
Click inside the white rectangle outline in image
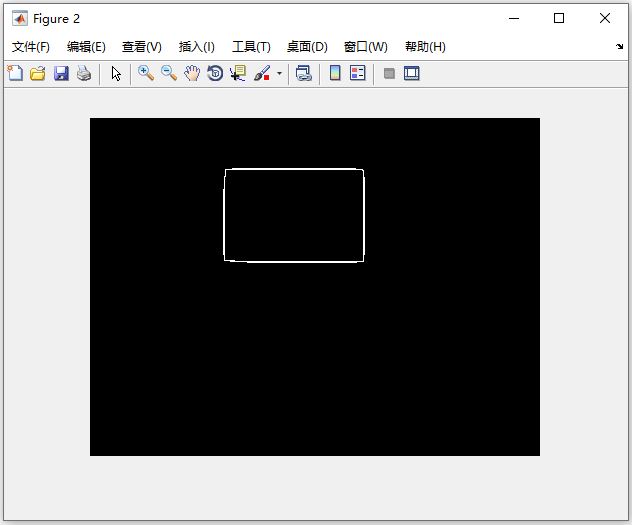click(x=294, y=215)
